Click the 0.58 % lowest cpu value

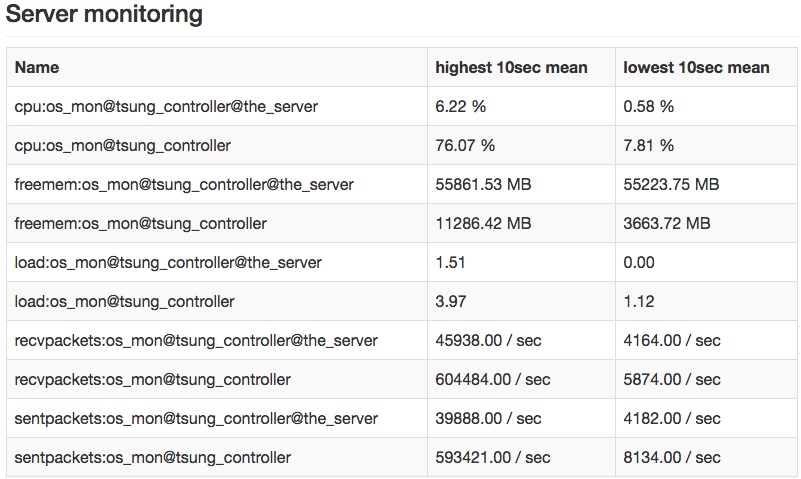coord(648,106)
